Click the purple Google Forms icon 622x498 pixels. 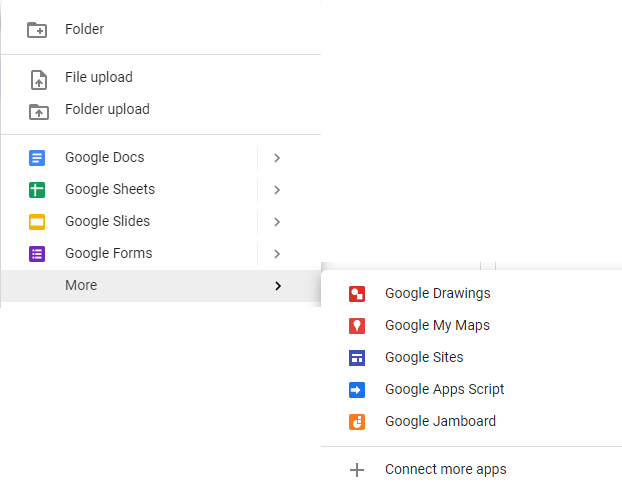click(37, 254)
